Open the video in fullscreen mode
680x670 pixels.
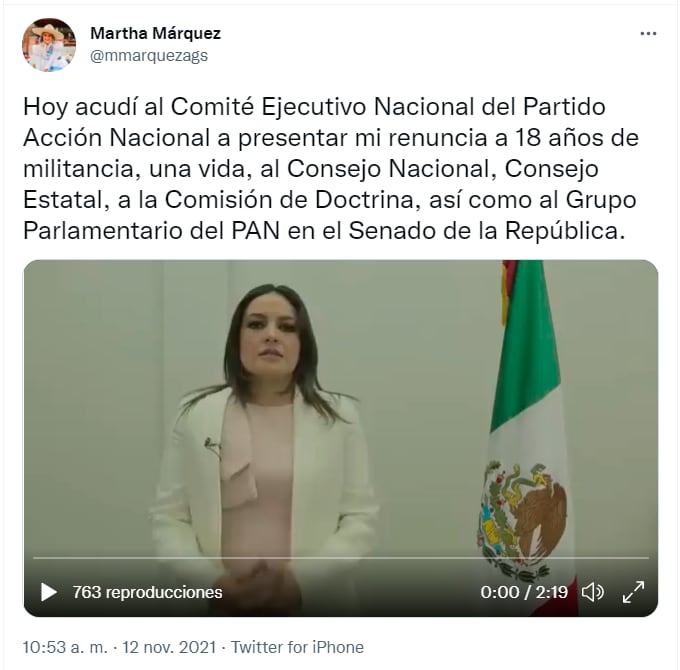click(x=633, y=592)
